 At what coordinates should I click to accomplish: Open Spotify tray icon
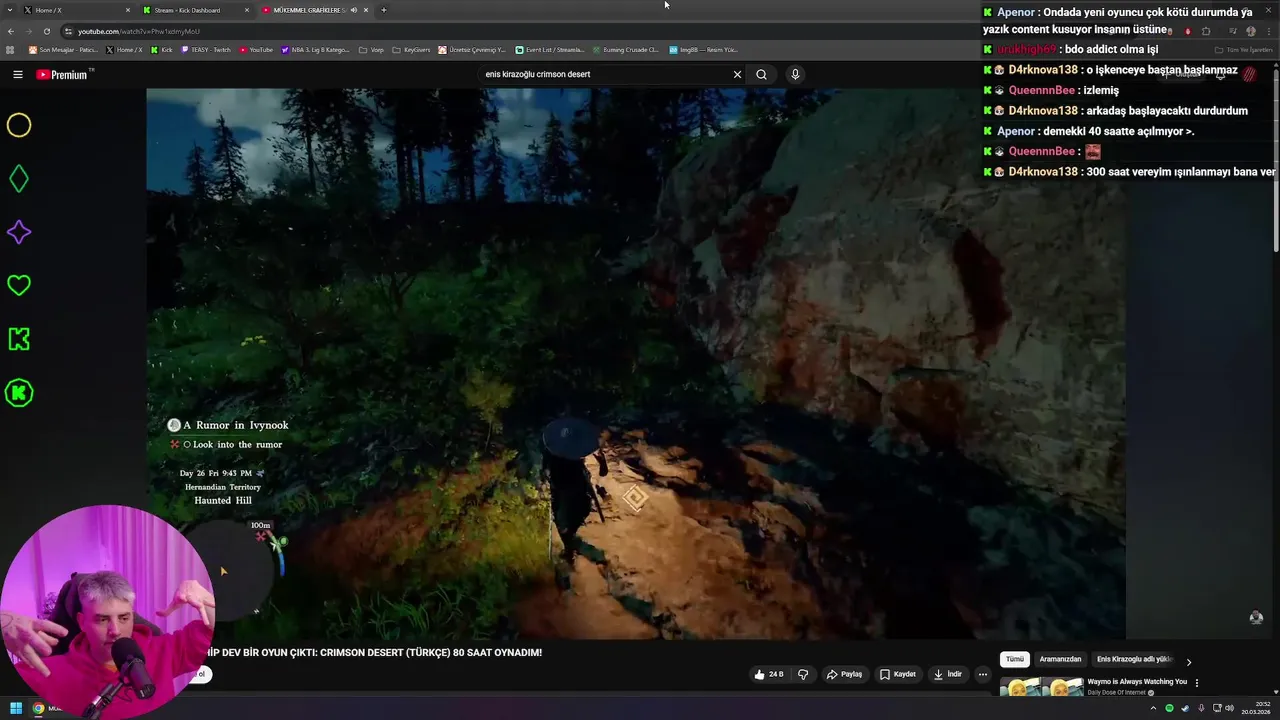1169,708
